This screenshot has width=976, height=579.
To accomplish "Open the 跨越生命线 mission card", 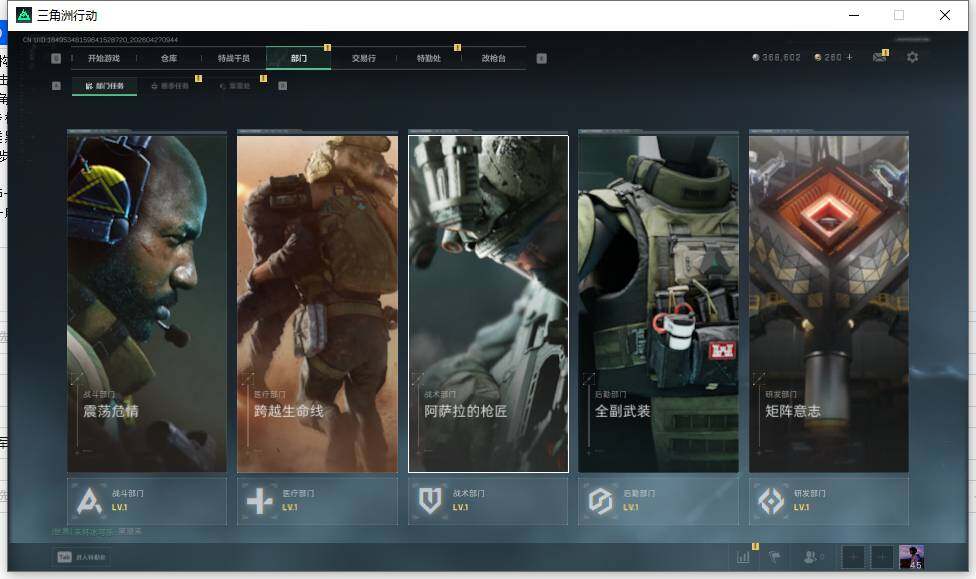I will [317, 304].
